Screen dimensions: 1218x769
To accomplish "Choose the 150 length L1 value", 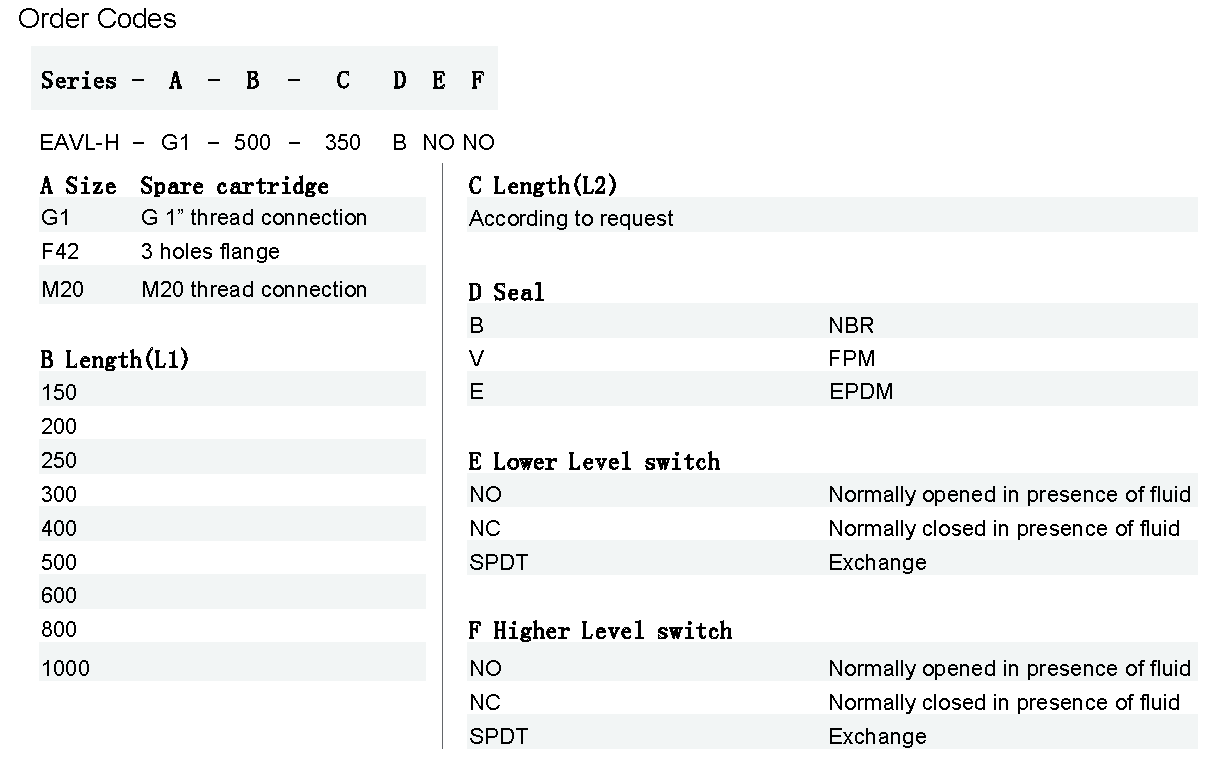I will point(59,392).
